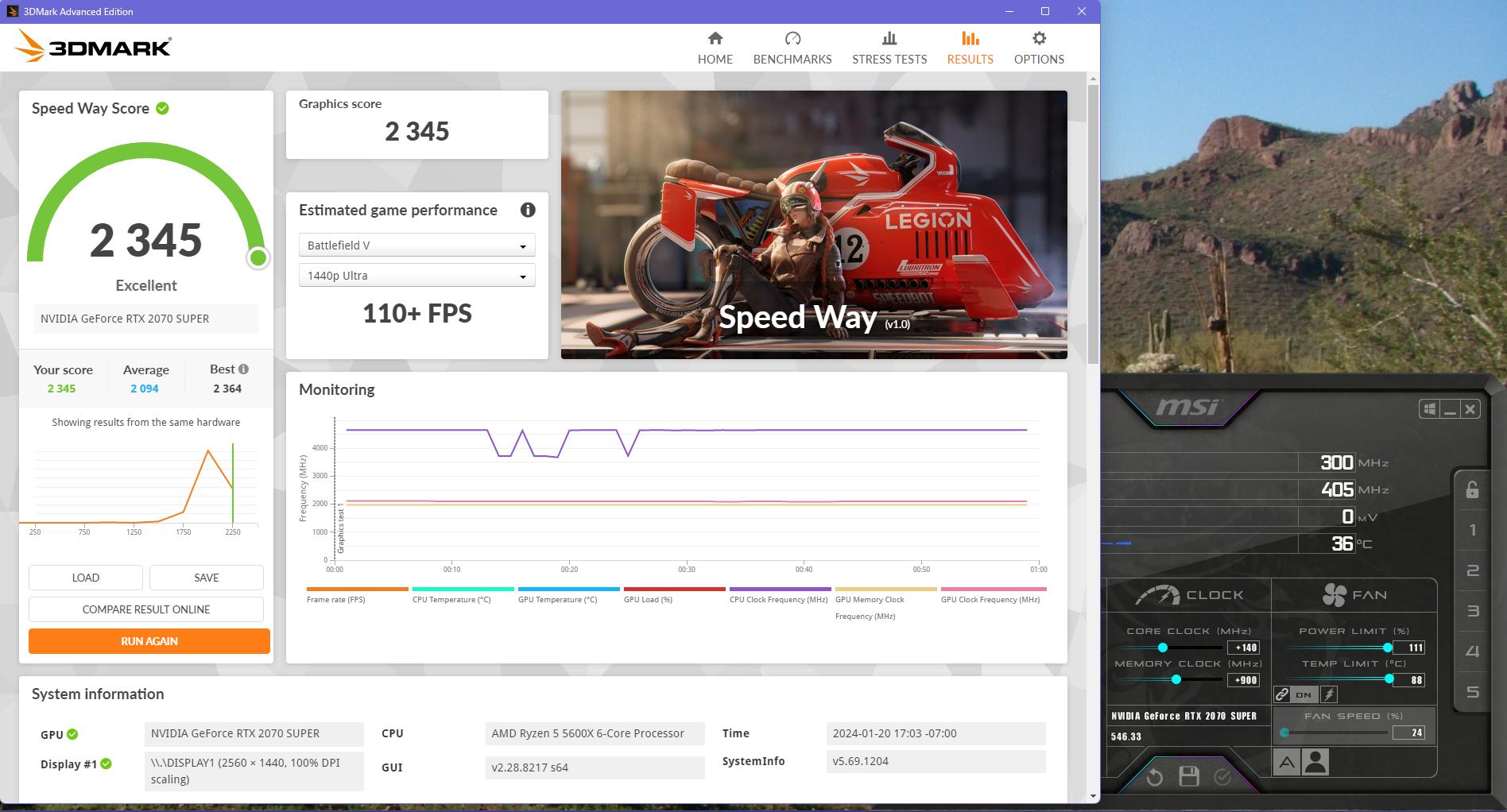Click the 3DMark logo
This screenshot has height=812, width=1507.
[93, 46]
